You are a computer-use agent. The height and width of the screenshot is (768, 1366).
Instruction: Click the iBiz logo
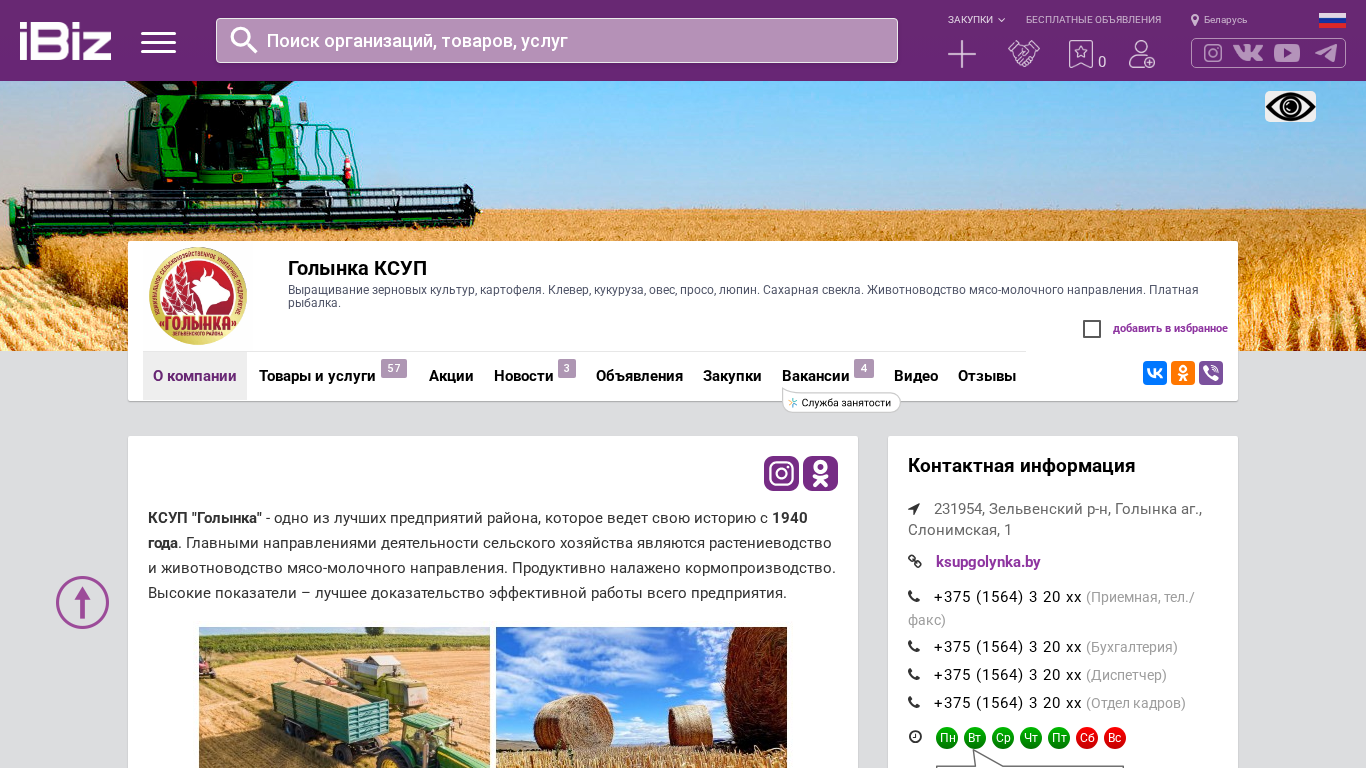coord(65,41)
